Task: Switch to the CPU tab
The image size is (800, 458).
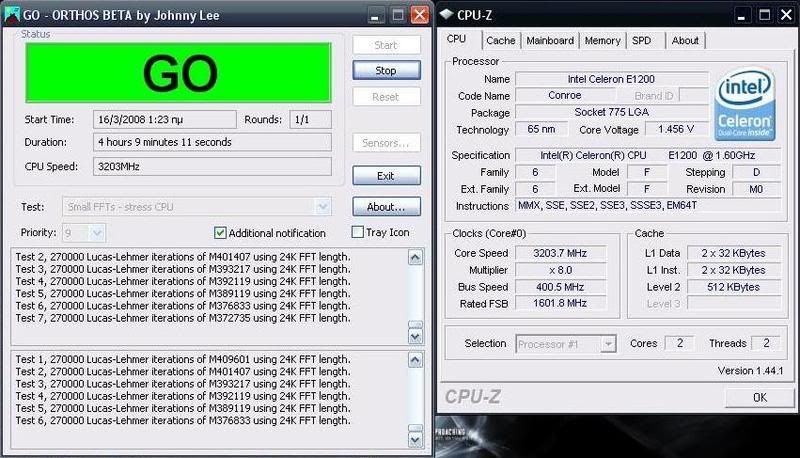Action: pos(456,39)
